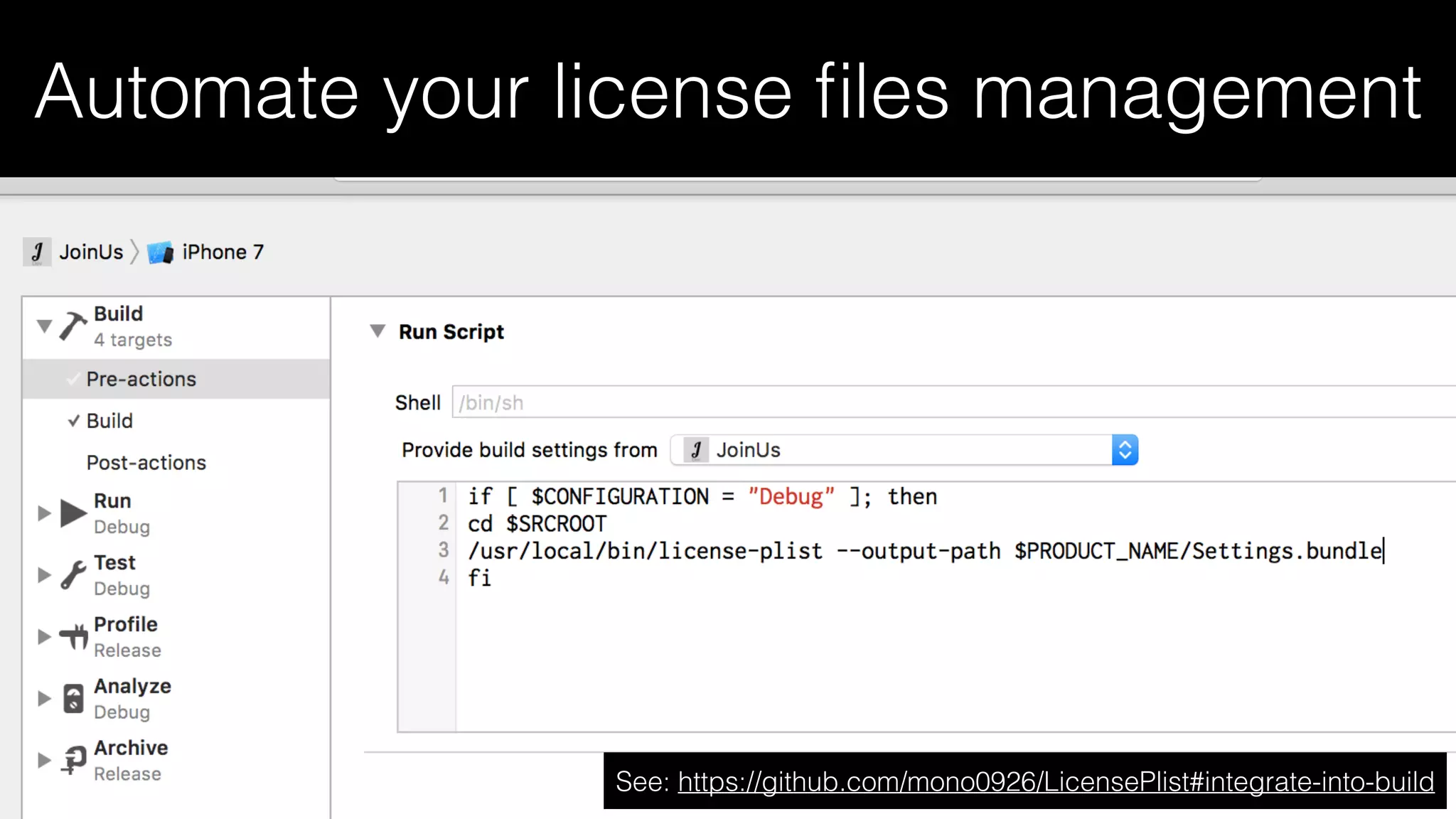1456x819 pixels.
Task: Expand the Run Debug section
Action: 44,513
